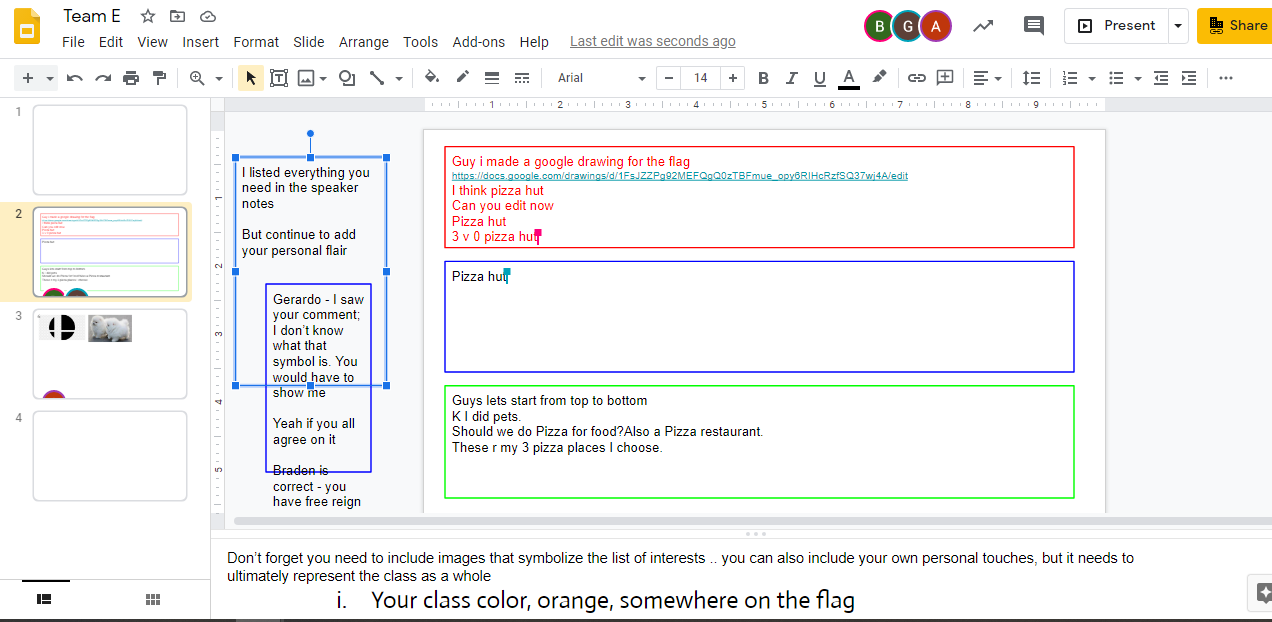Open the Border color pencil

point(462,78)
